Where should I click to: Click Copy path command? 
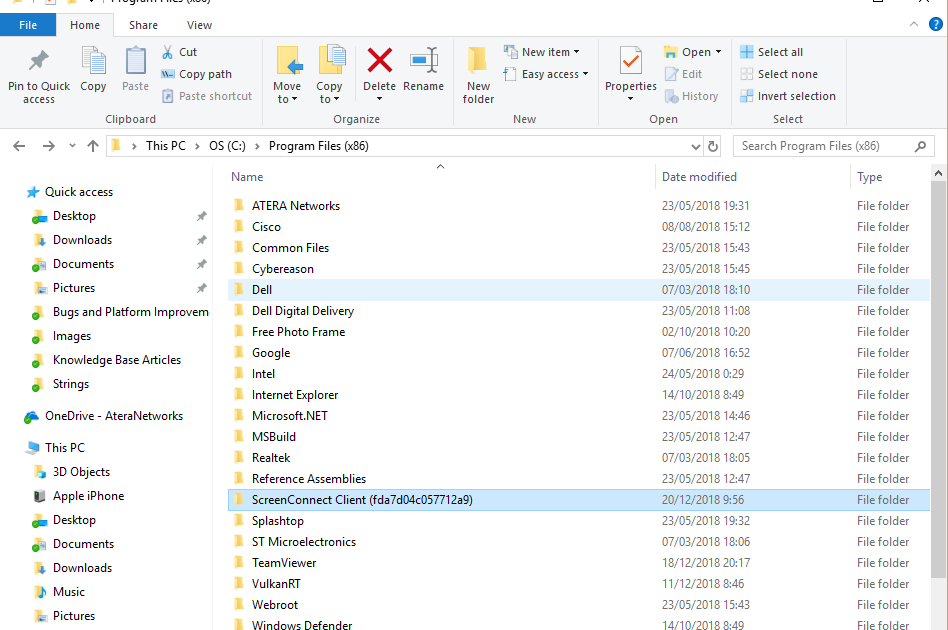pos(196,74)
